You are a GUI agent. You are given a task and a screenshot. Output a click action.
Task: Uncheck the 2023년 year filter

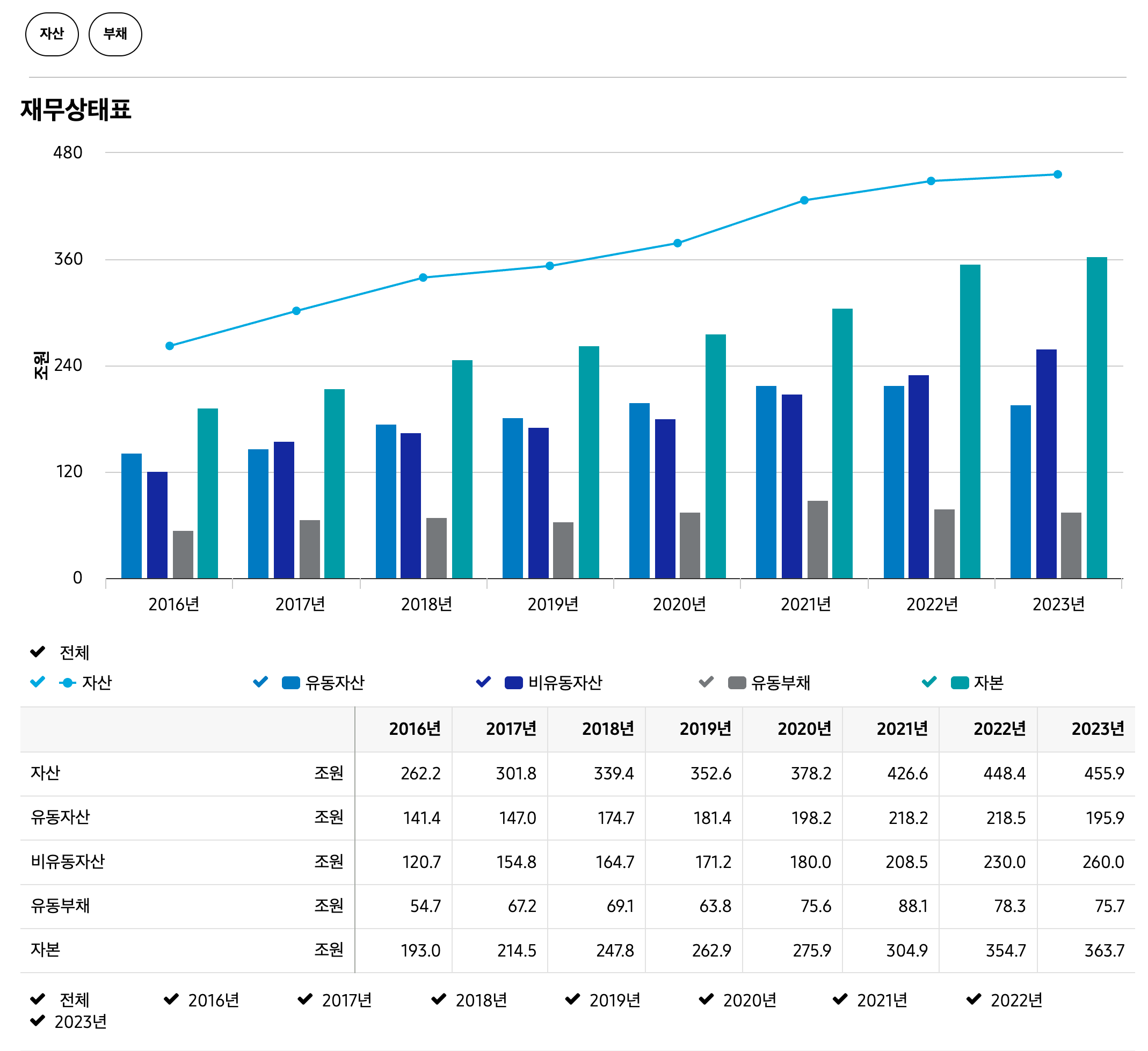[38, 1021]
